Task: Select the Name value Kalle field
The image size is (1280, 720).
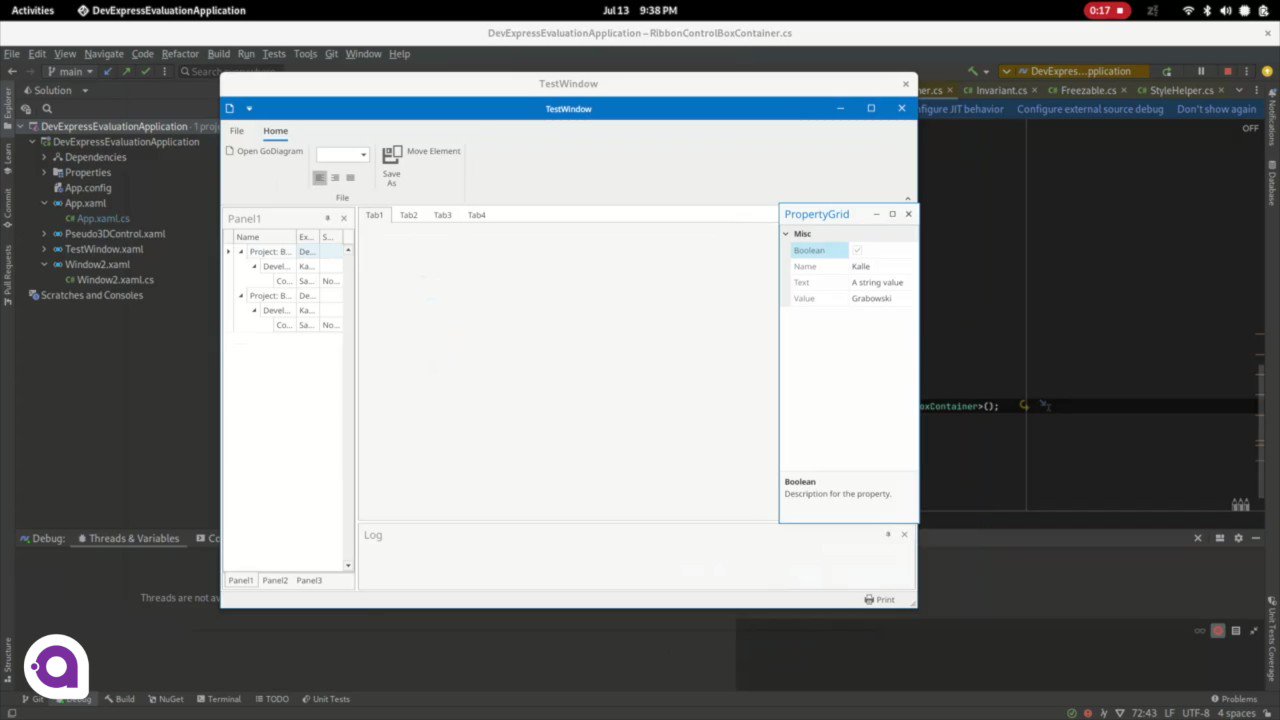Action: pyautogui.click(x=861, y=266)
